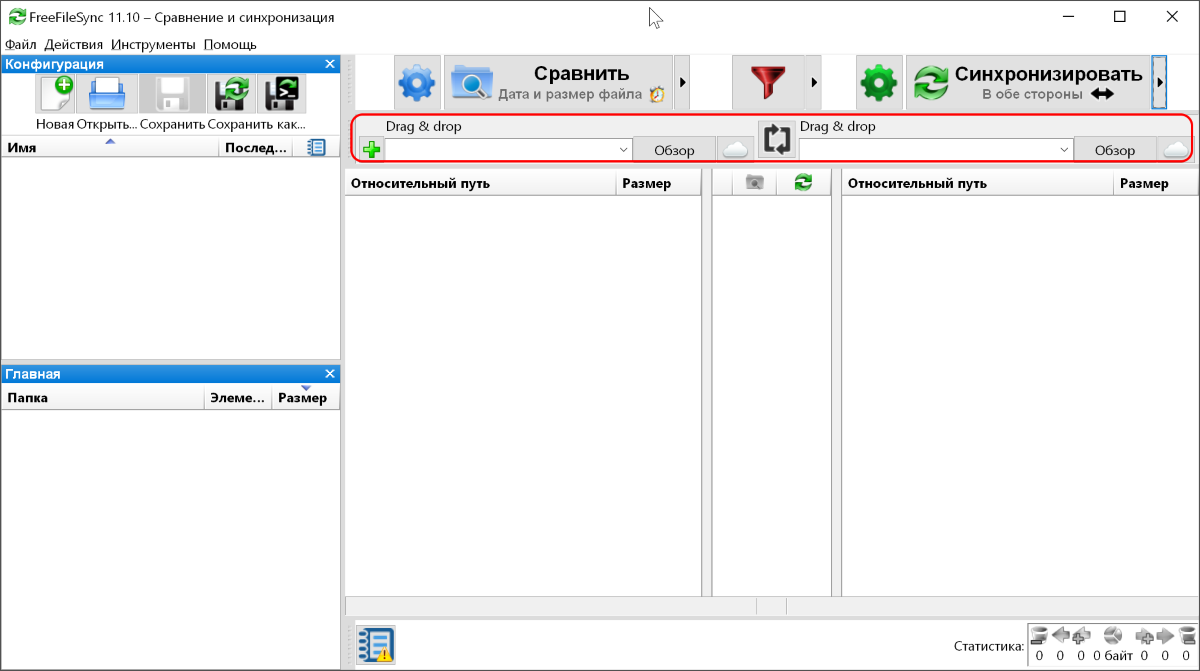1200x671 pixels.
Task: Sort overview by Папка column
Action: [x=102, y=398]
